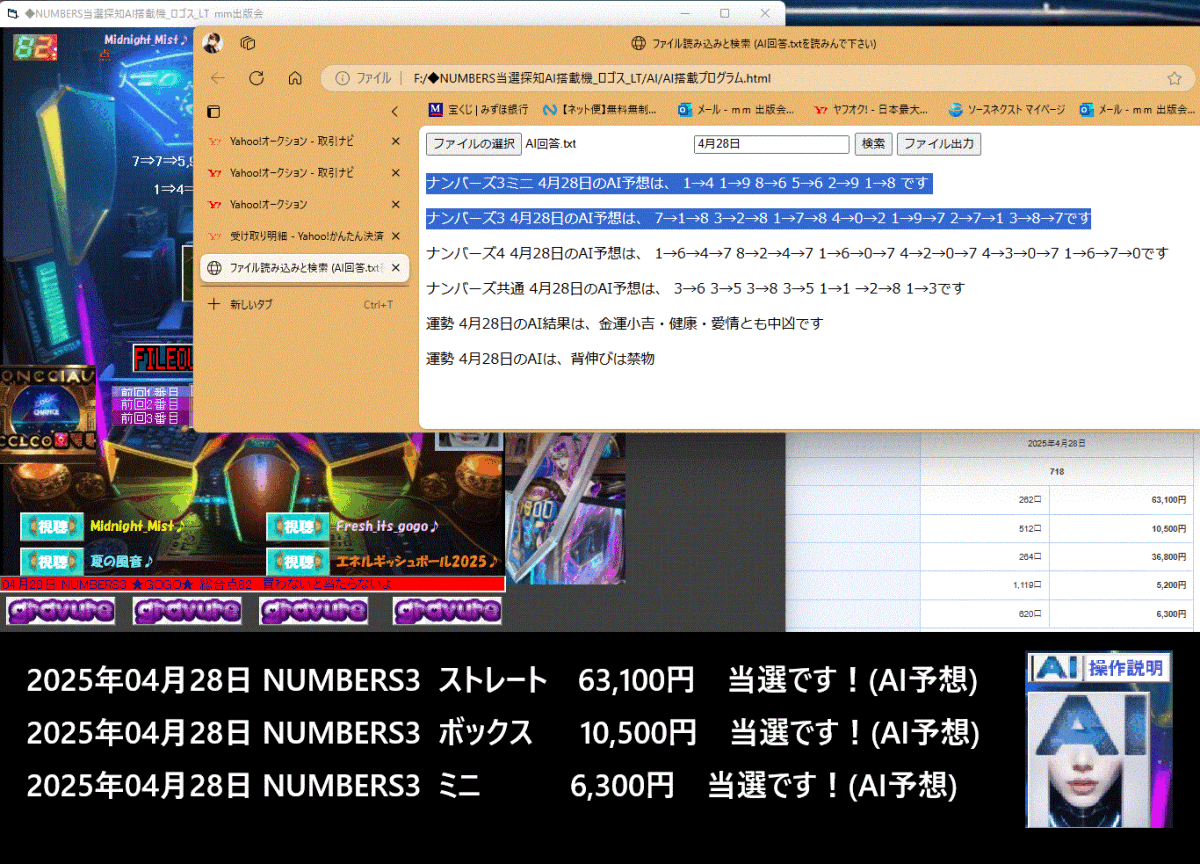Open the tab actions menu icon above tab list
Screen dimensions: 1200x864
(x=213, y=111)
